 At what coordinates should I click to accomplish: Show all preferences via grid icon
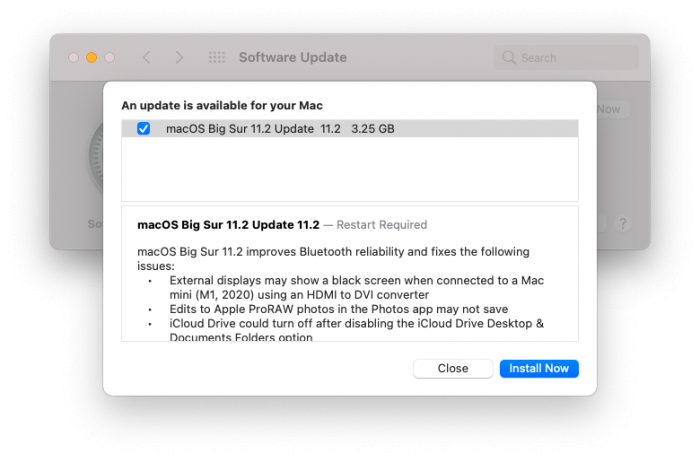pos(216,58)
